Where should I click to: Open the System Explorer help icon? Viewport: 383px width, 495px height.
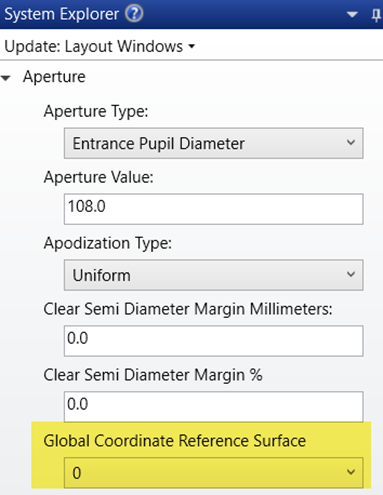[x=134, y=14]
